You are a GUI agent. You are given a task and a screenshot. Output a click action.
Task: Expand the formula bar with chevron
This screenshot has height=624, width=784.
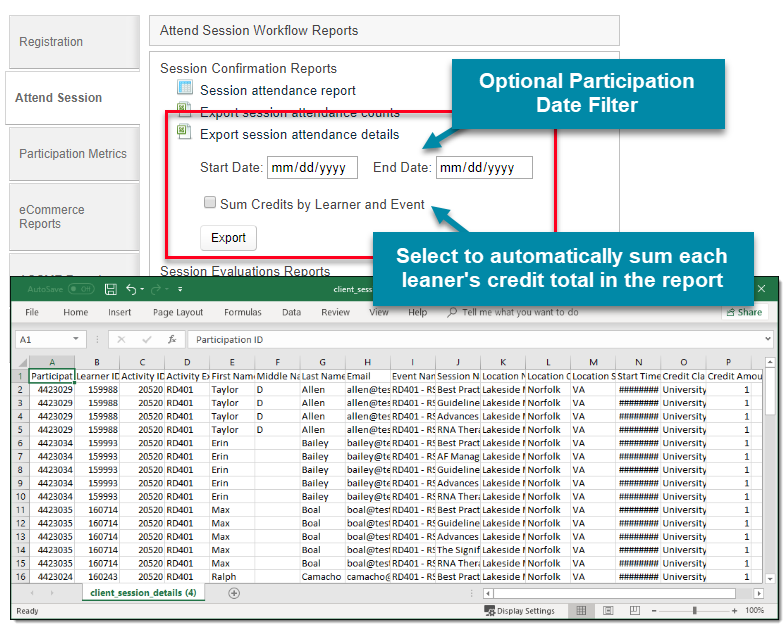[768, 339]
